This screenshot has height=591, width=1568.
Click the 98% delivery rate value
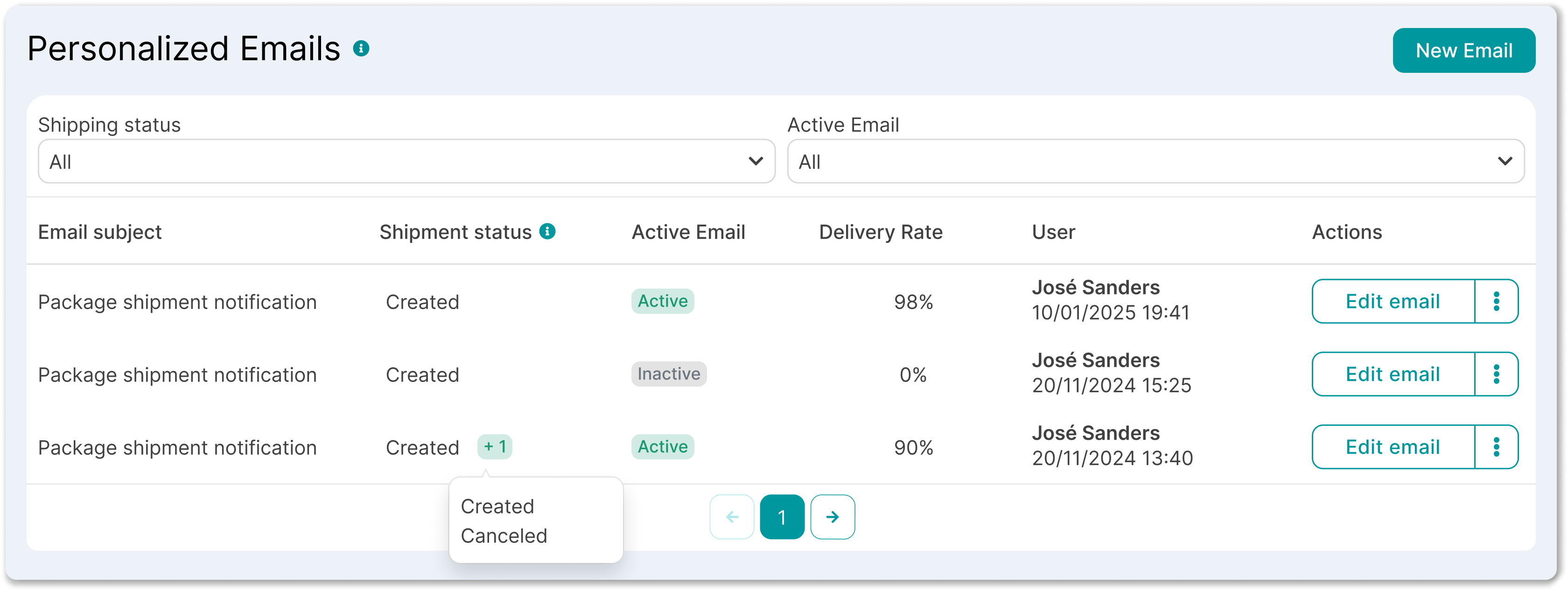click(913, 302)
